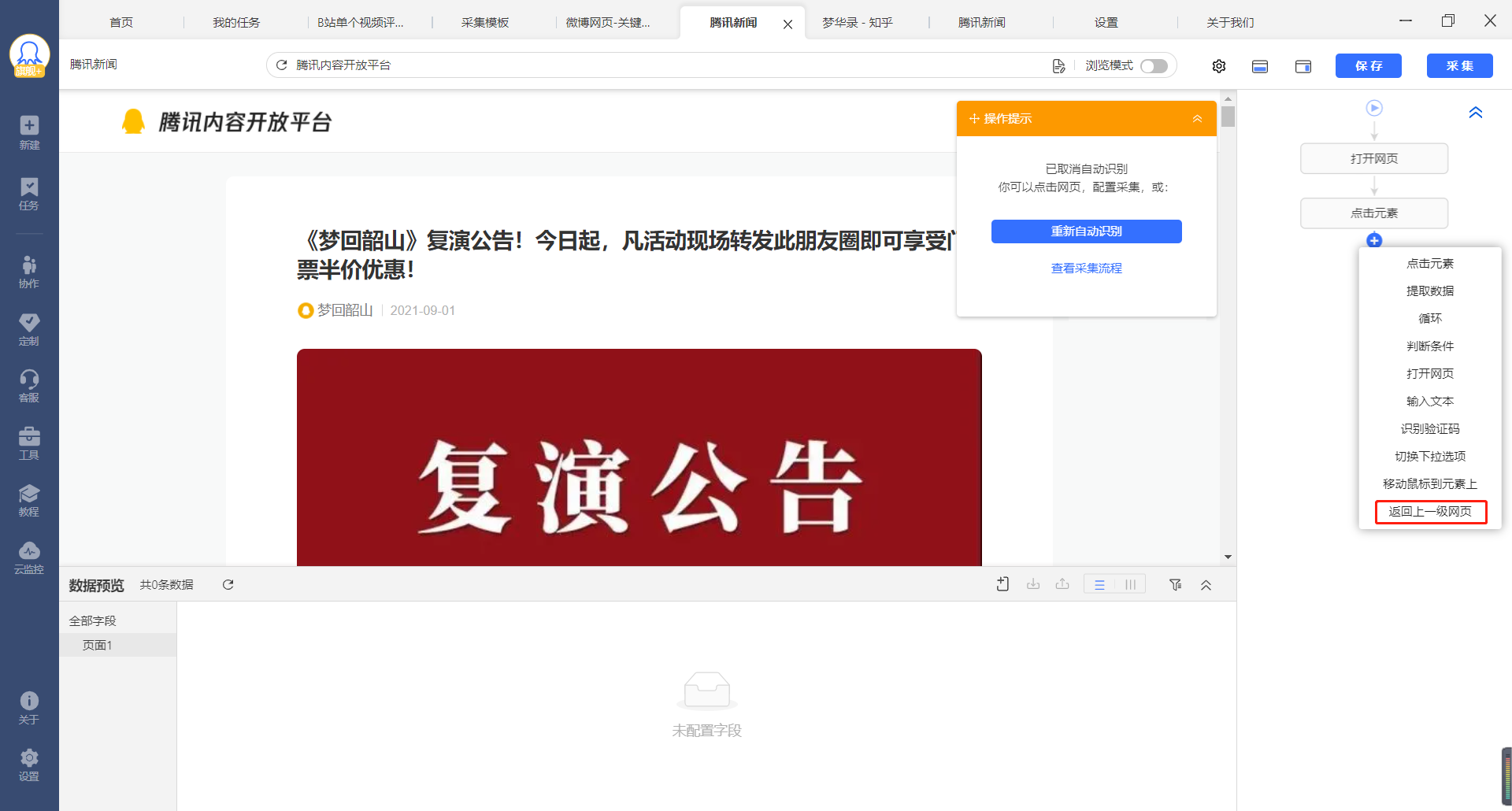Screen dimensions: 1512x811
Task: Click the webpage vertical scrollbar thumb
Action: pos(1228,117)
